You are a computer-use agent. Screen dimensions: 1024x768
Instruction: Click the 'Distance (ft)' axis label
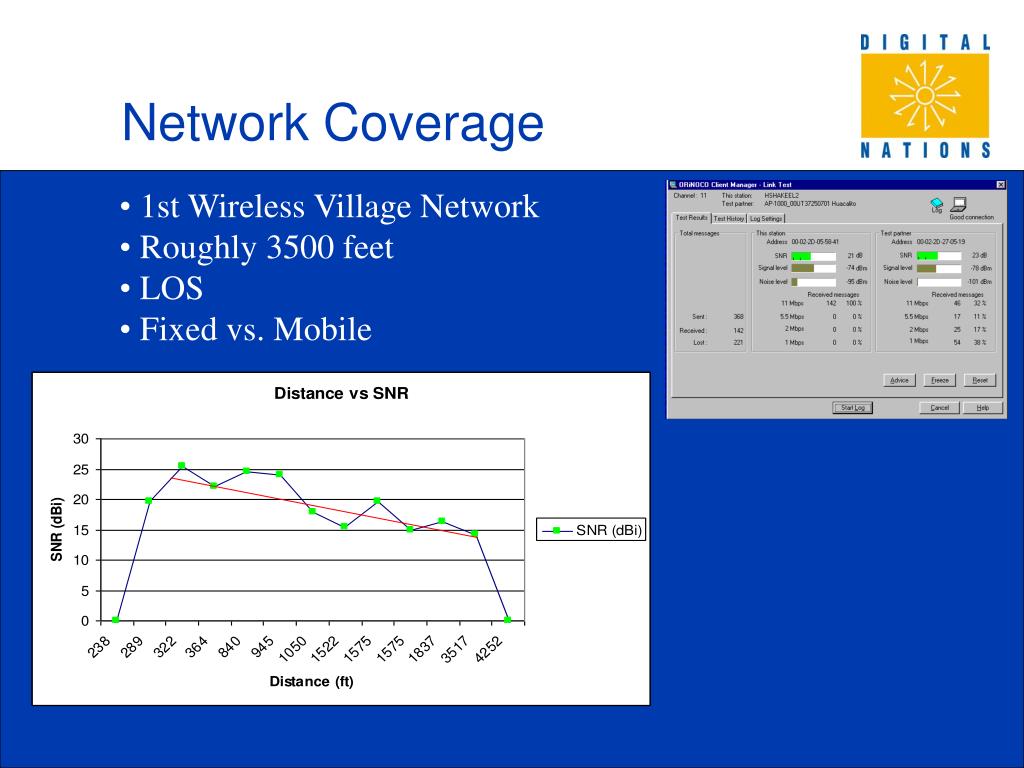coord(312,681)
